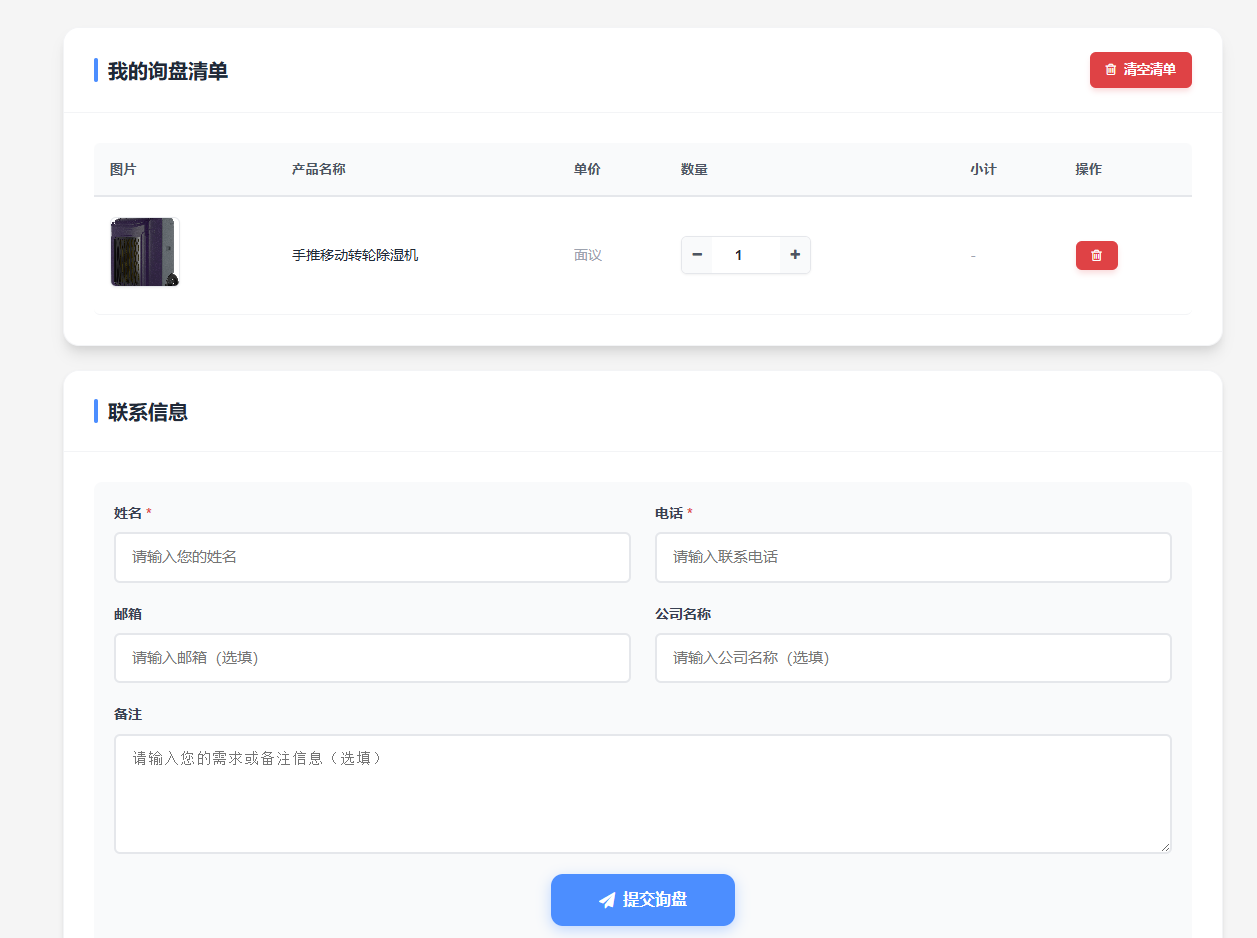The height and width of the screenshot is (938, 1257).
Task: Click the 面议 price text
Action: pyautogui.click(x=588, y=255)
